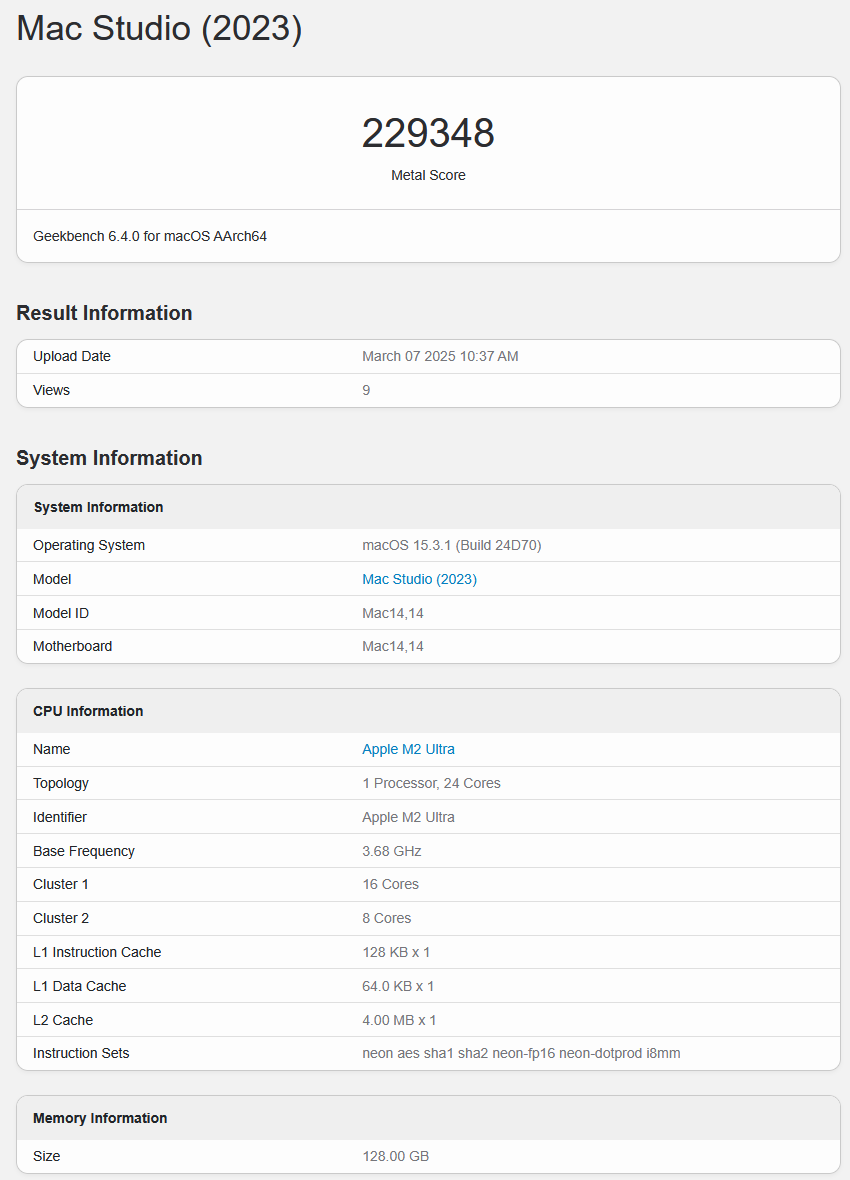The image size is (850, 1180).
Task: Click the Mac Studio (2023) page title
Action: pos(159,29)
